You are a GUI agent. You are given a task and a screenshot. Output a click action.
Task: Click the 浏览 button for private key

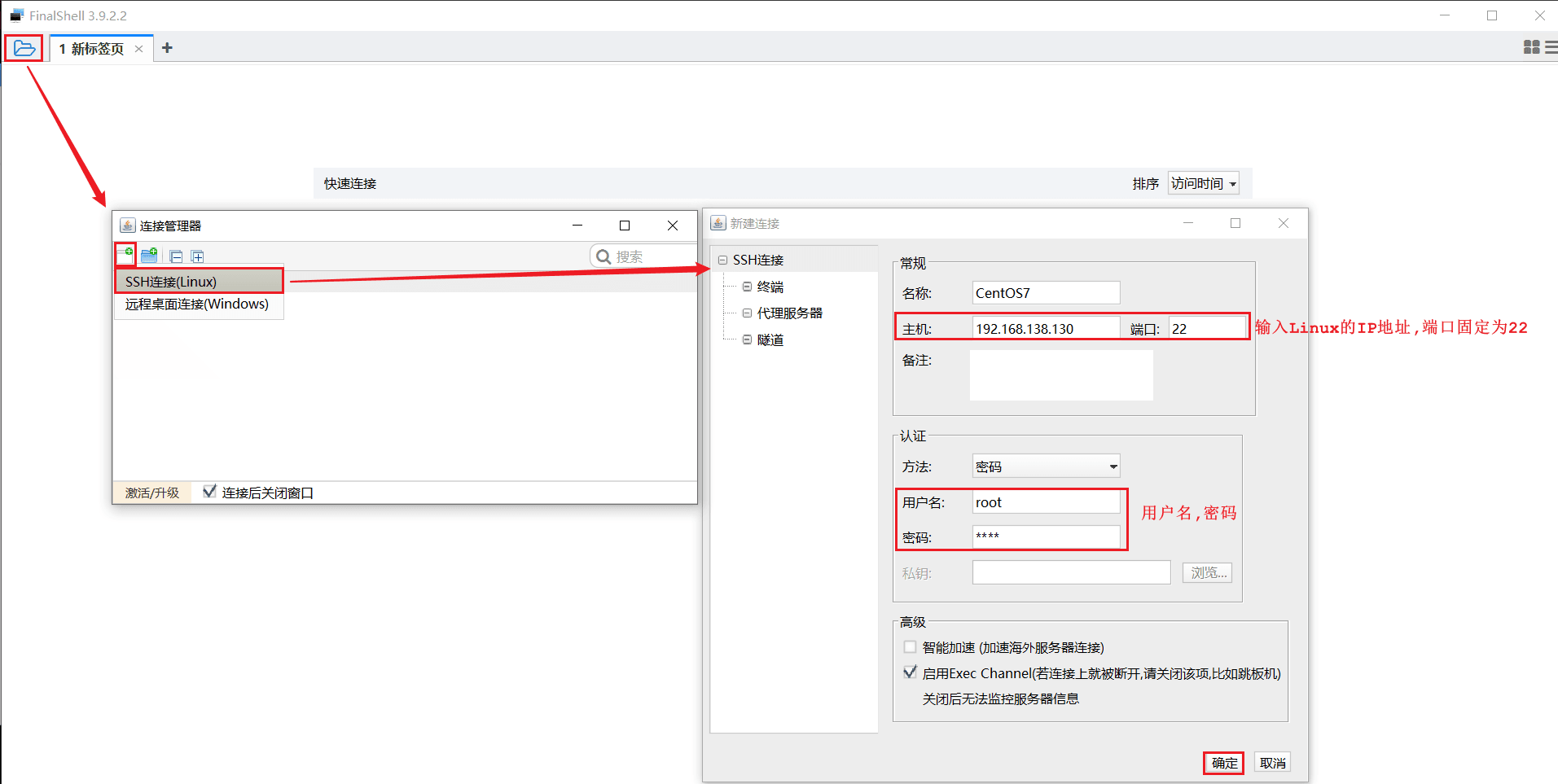(1206, 572)
